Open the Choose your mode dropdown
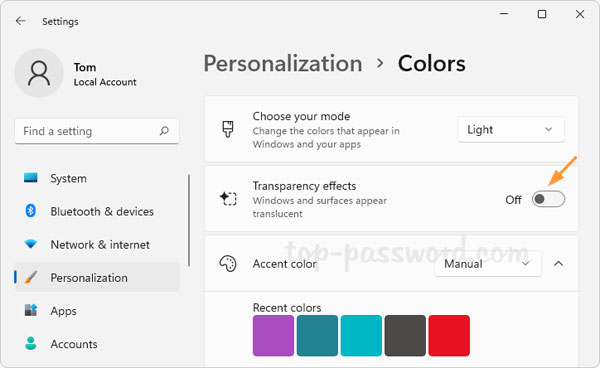 511,130
